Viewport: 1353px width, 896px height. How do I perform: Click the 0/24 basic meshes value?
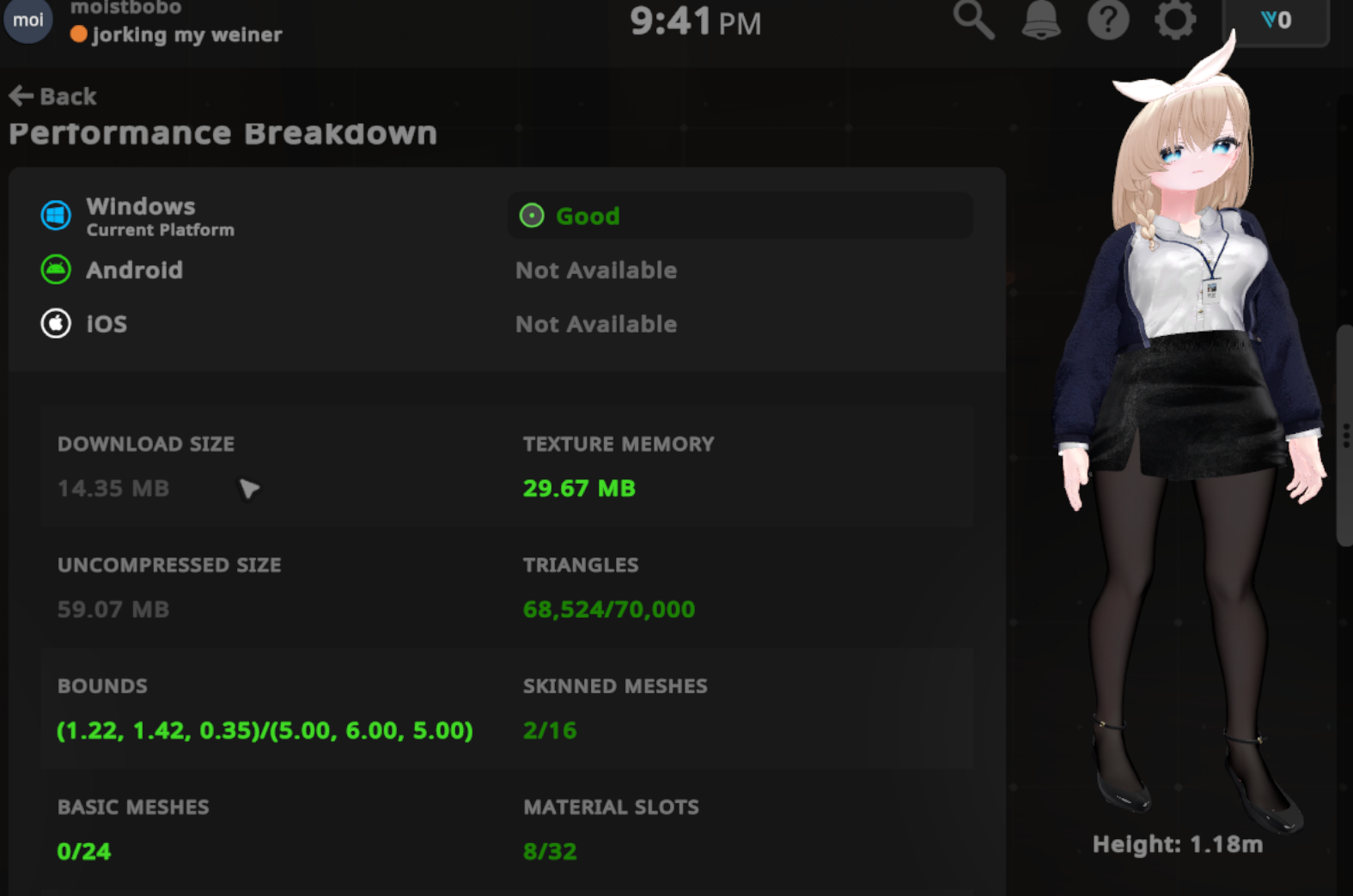tap(84, 852)
